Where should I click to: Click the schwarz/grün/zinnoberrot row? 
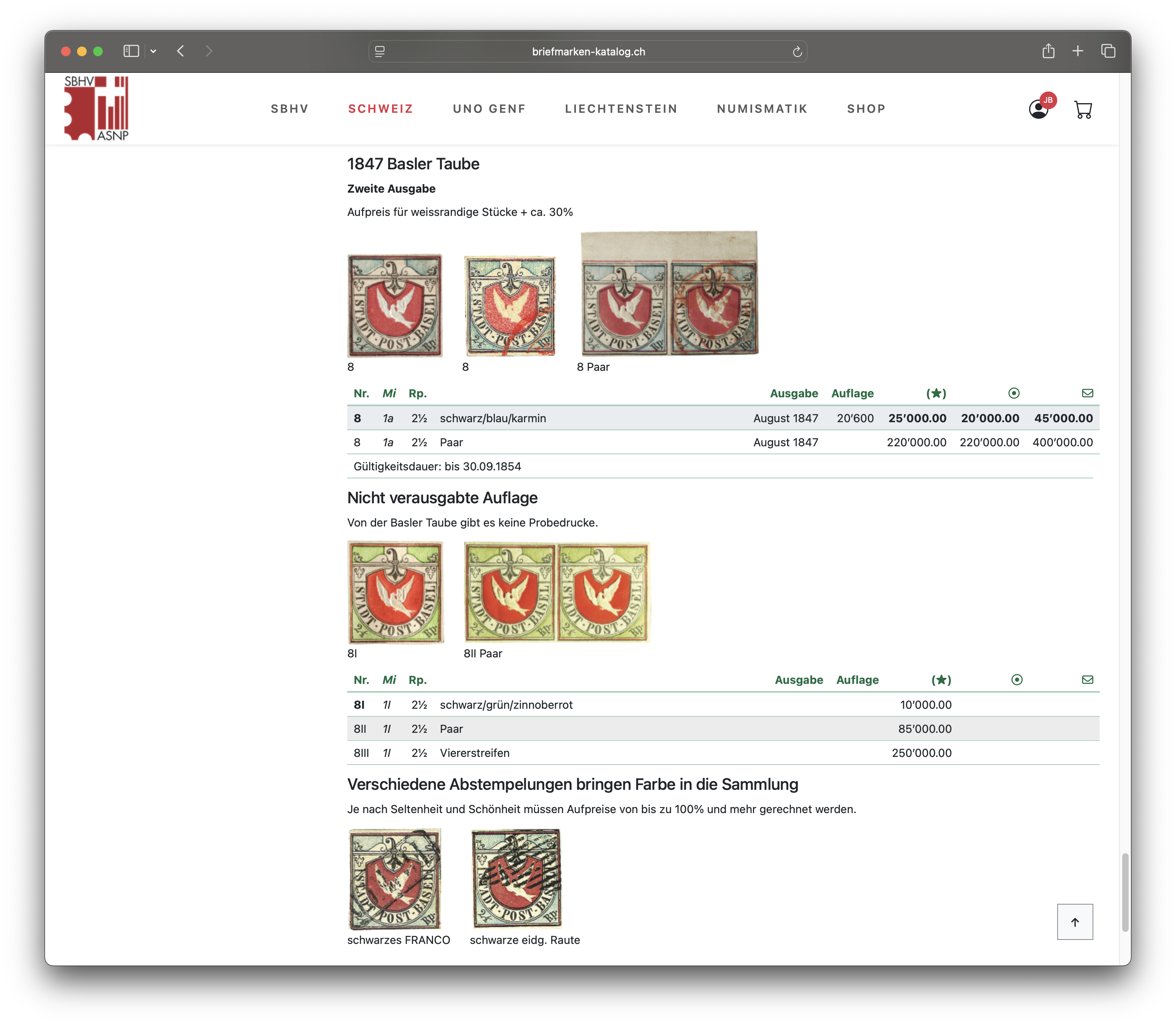click(x=723, y=705)
